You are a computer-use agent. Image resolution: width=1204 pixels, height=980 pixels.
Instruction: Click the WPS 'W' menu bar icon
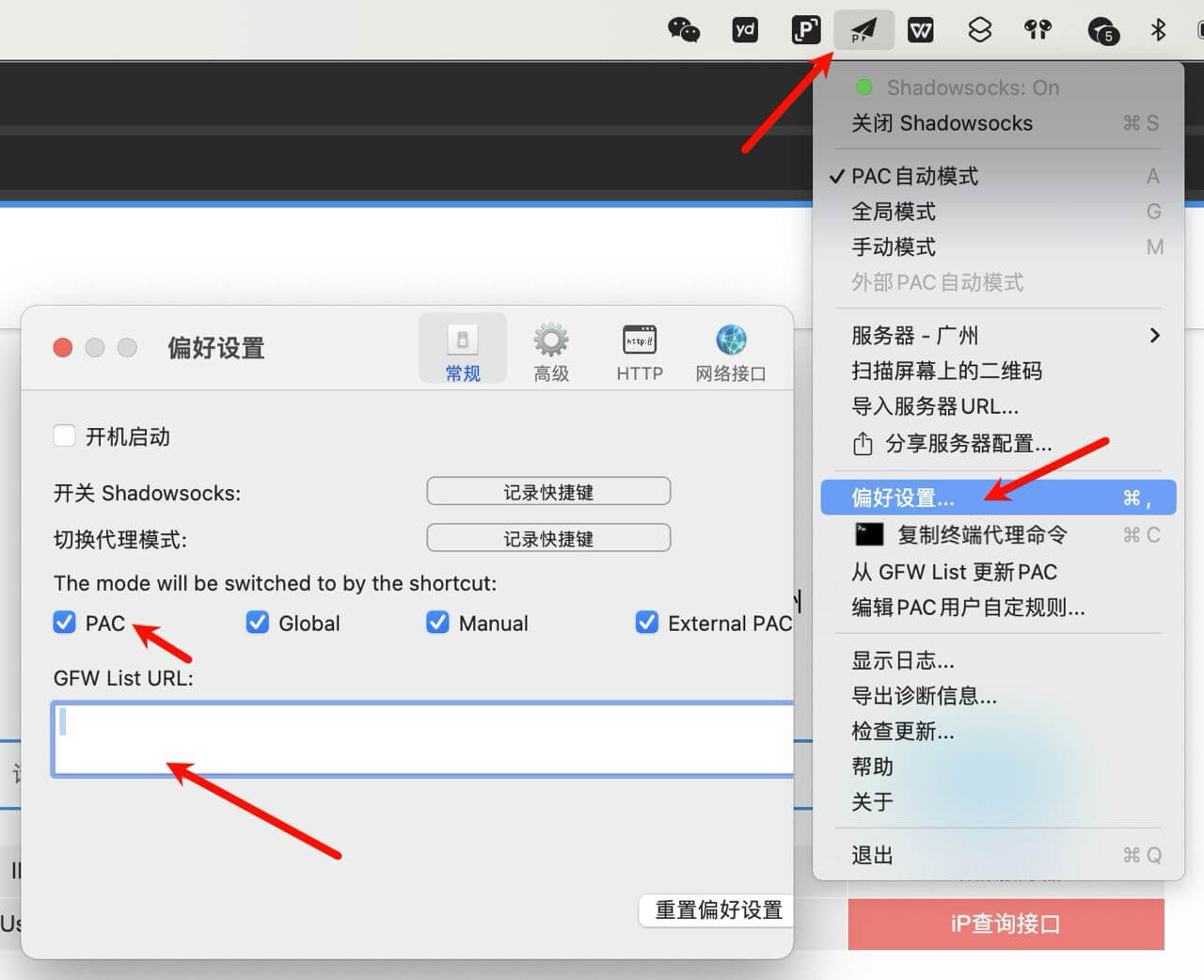point(921,30)
